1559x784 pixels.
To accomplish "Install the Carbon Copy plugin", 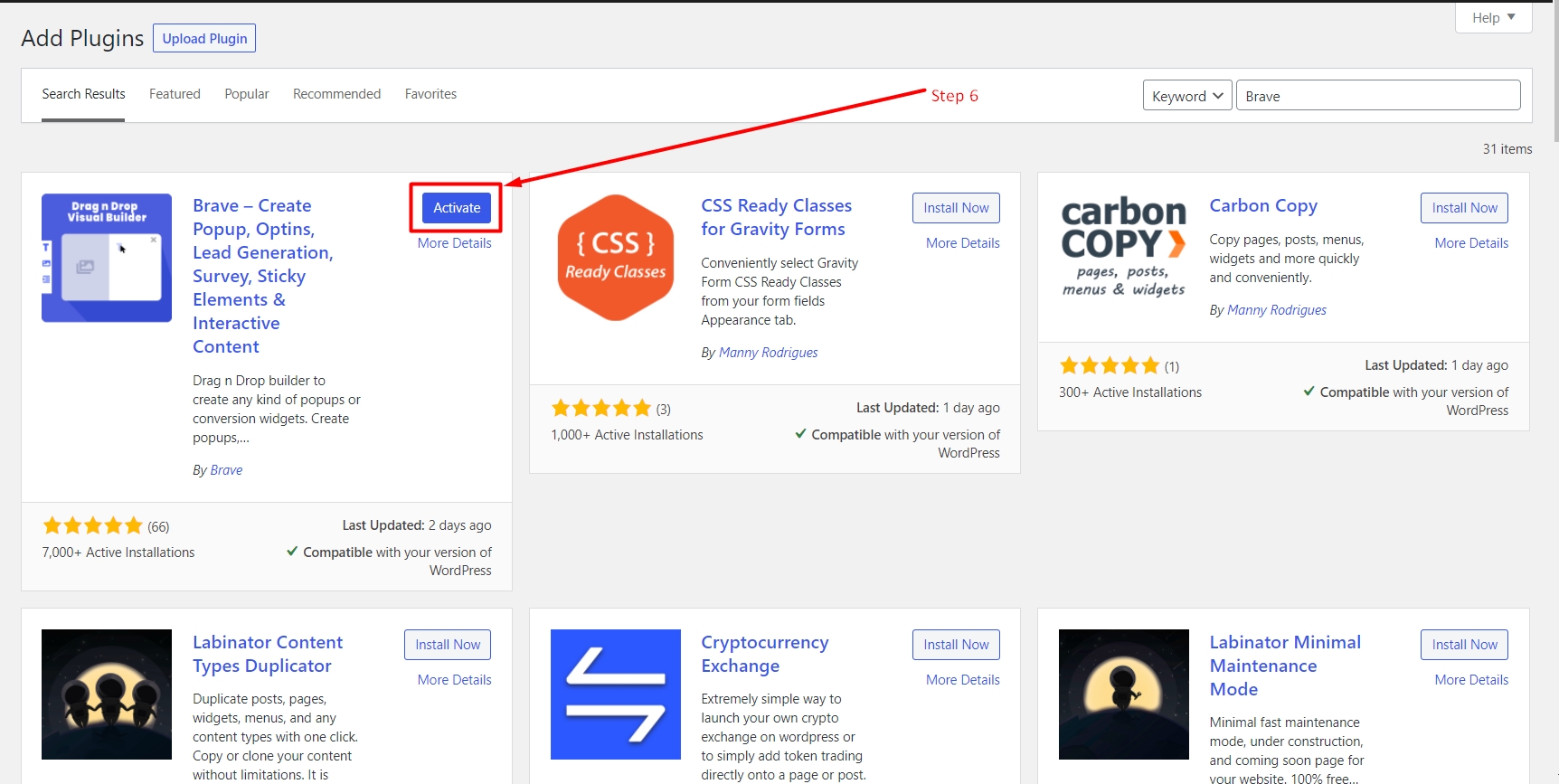I will [1464, 208].
